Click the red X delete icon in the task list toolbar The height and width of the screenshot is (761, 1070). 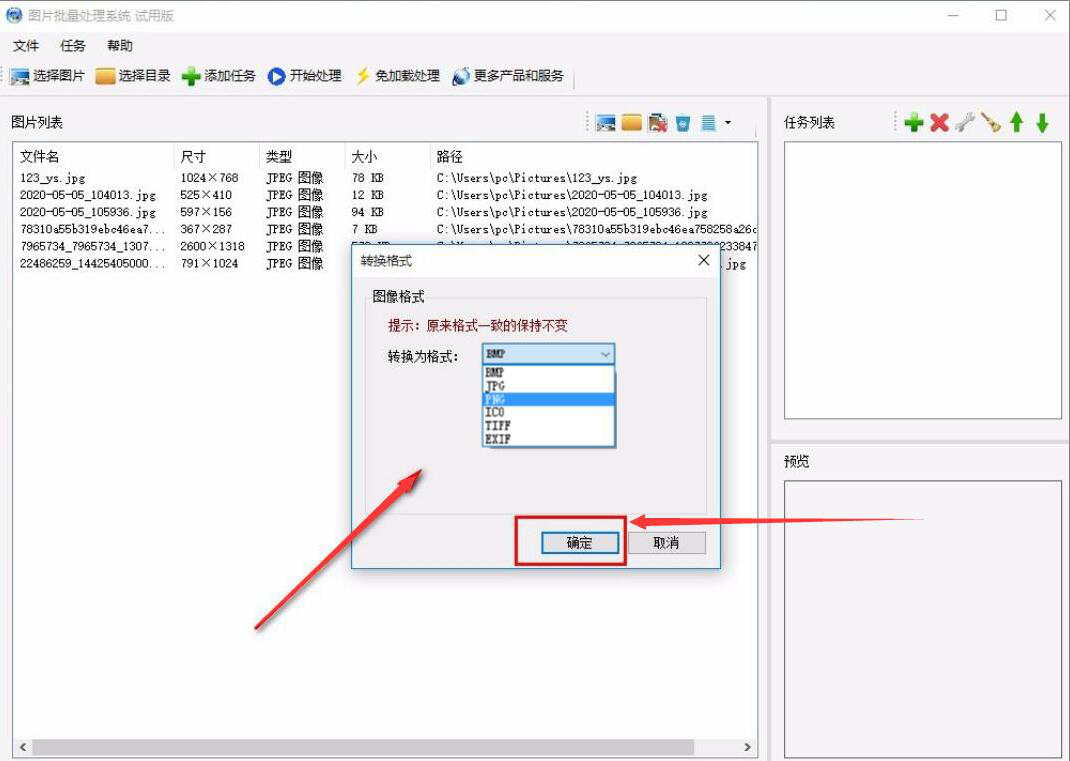pyautogui.click(x=940, y=122)
